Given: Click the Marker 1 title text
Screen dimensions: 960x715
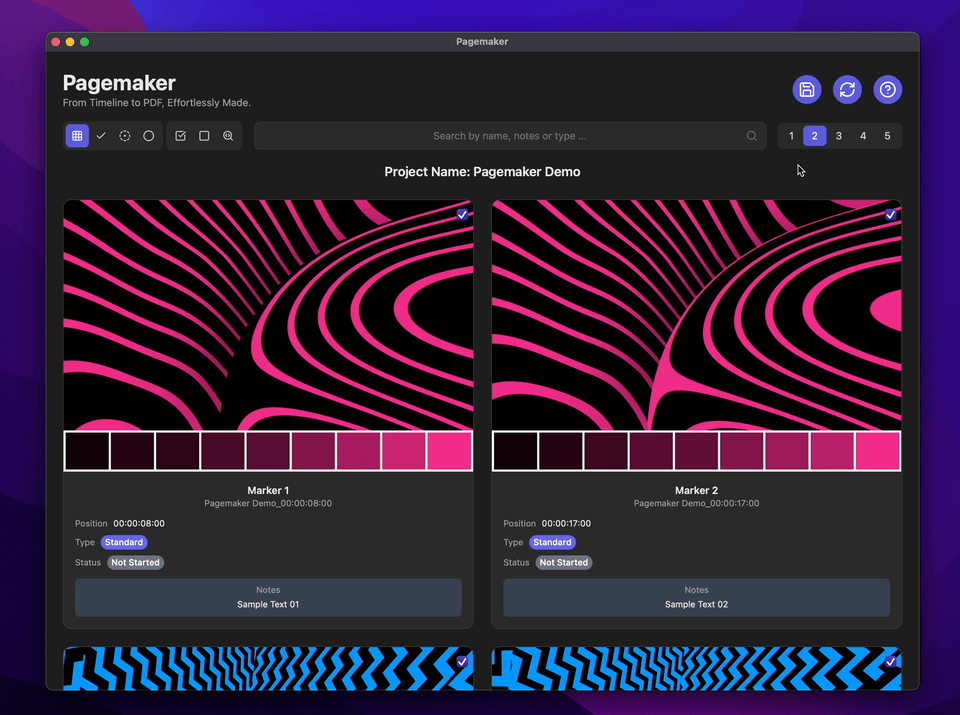Looking at the screenshot, I should [268, 490].
